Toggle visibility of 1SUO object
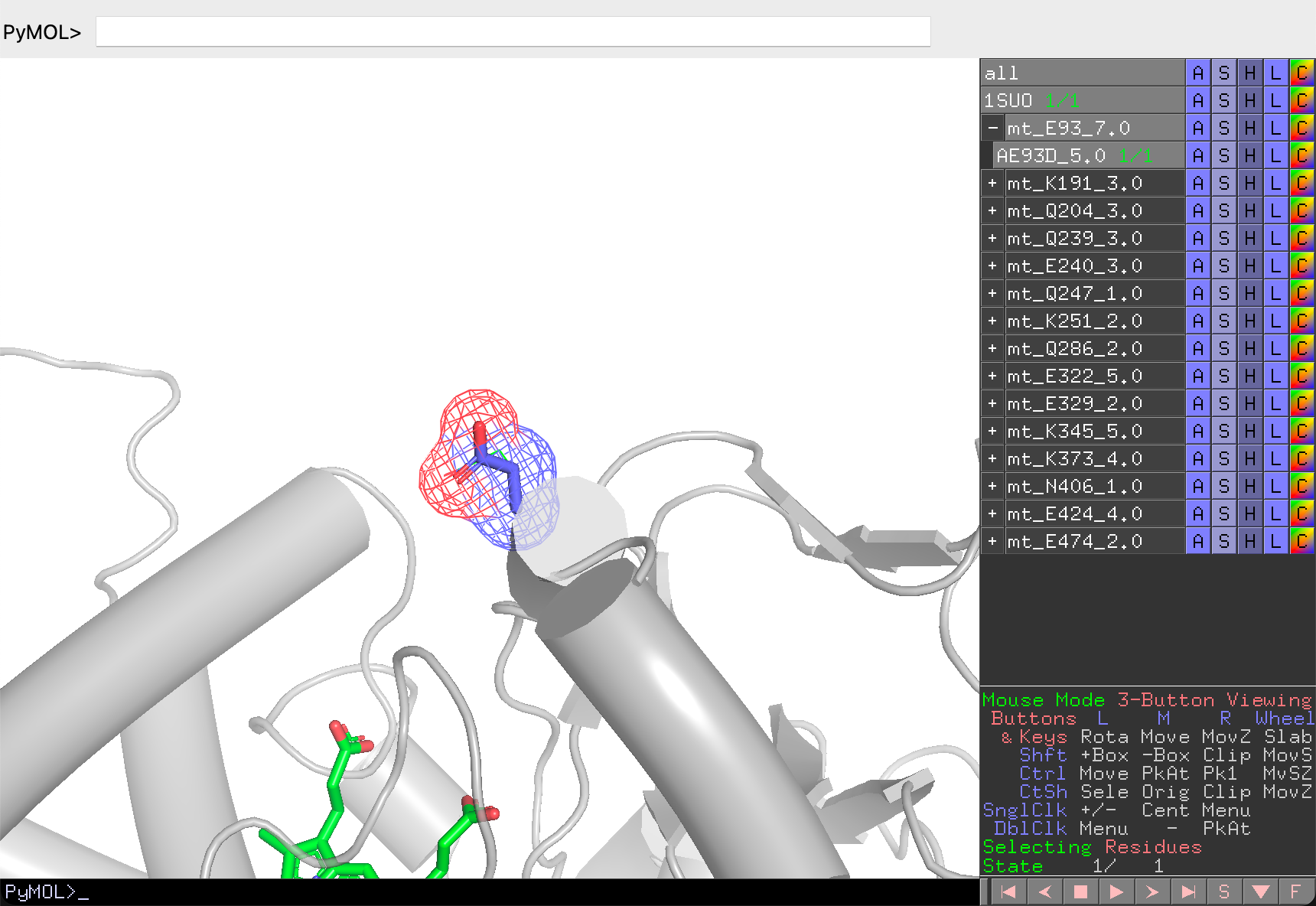This screenshot has height=906, width=1316. [1083, 100]
